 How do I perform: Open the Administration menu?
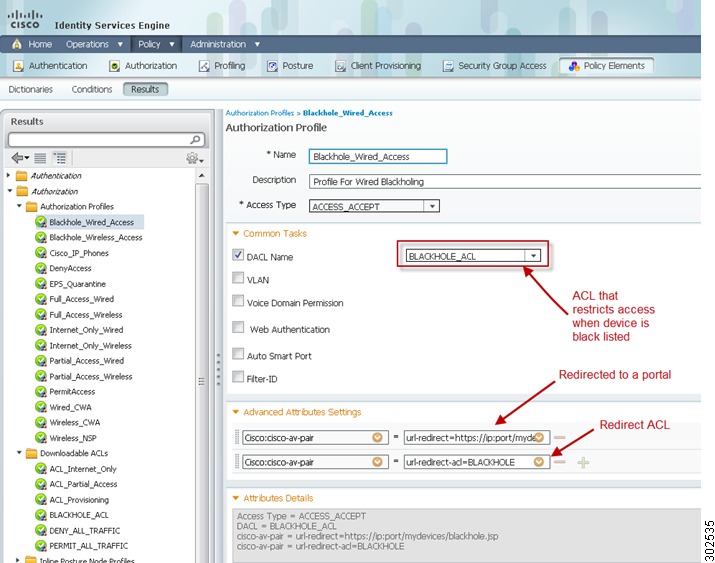[225, 44]
